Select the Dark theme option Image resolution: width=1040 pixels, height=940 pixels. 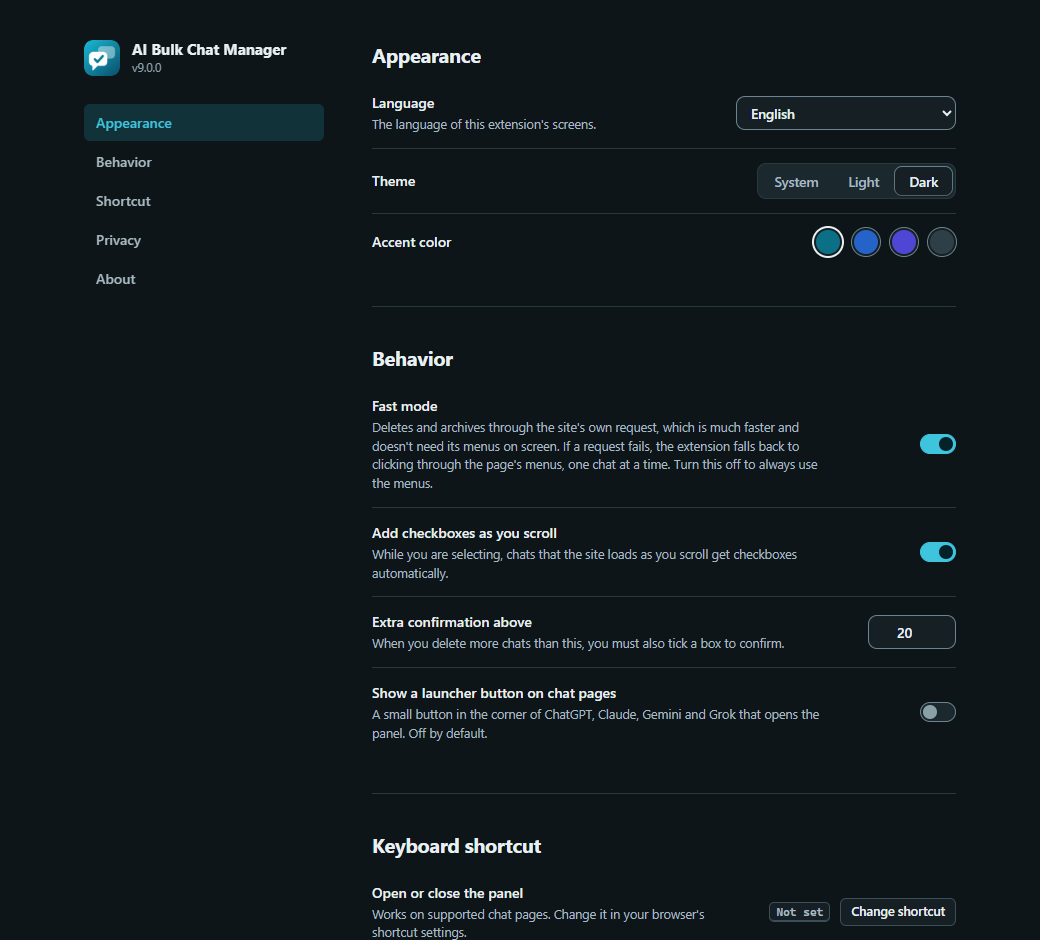pyautogui.click(x=923, y=182)
